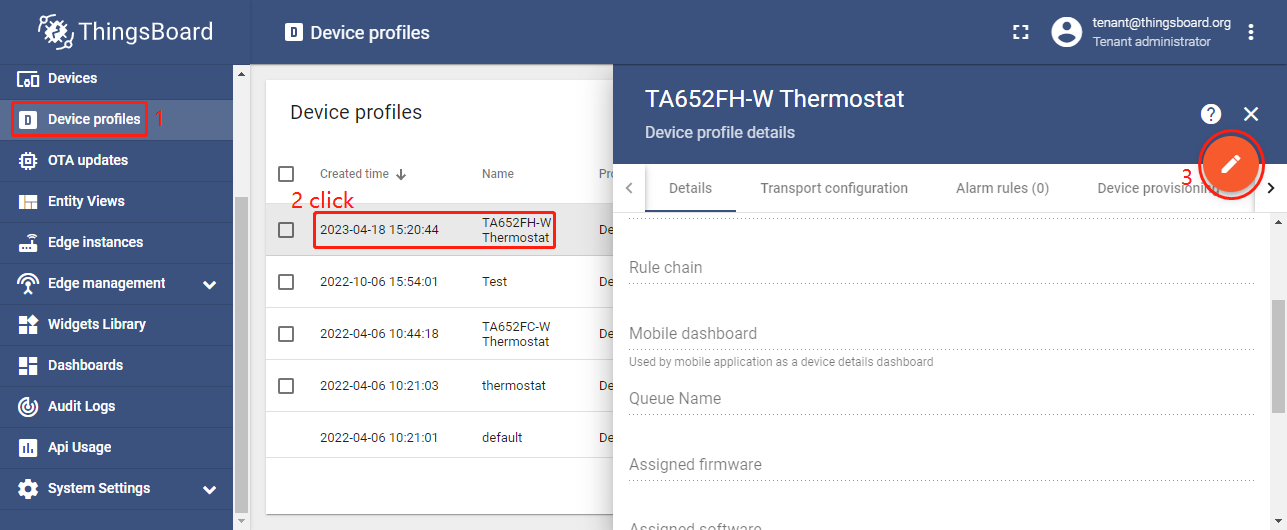The image size is (1287, 530).
Task: Click the System Settings gear icon
Action: [x=28, y=488]
